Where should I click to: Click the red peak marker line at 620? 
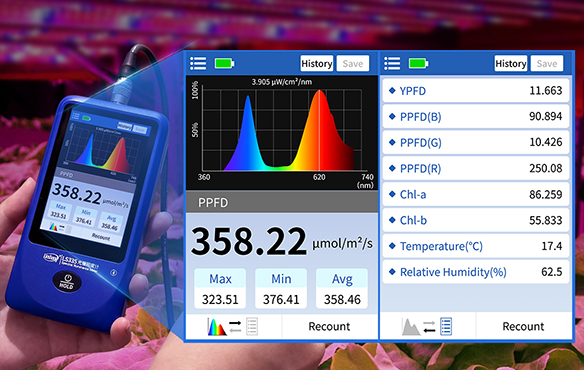tap(319, 130)
